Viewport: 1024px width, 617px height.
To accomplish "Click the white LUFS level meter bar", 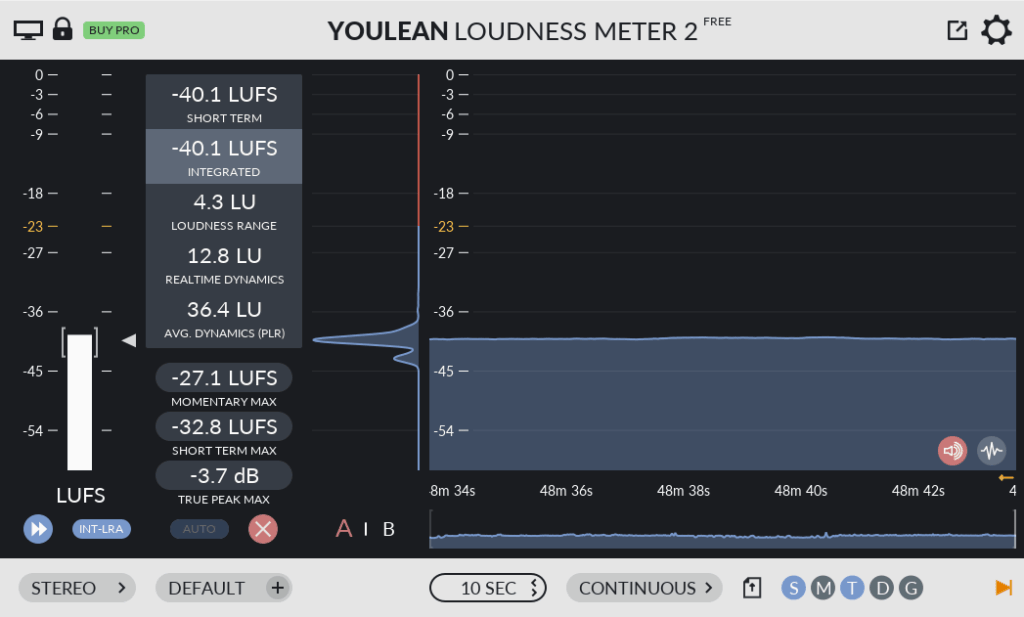I will 80,402.
